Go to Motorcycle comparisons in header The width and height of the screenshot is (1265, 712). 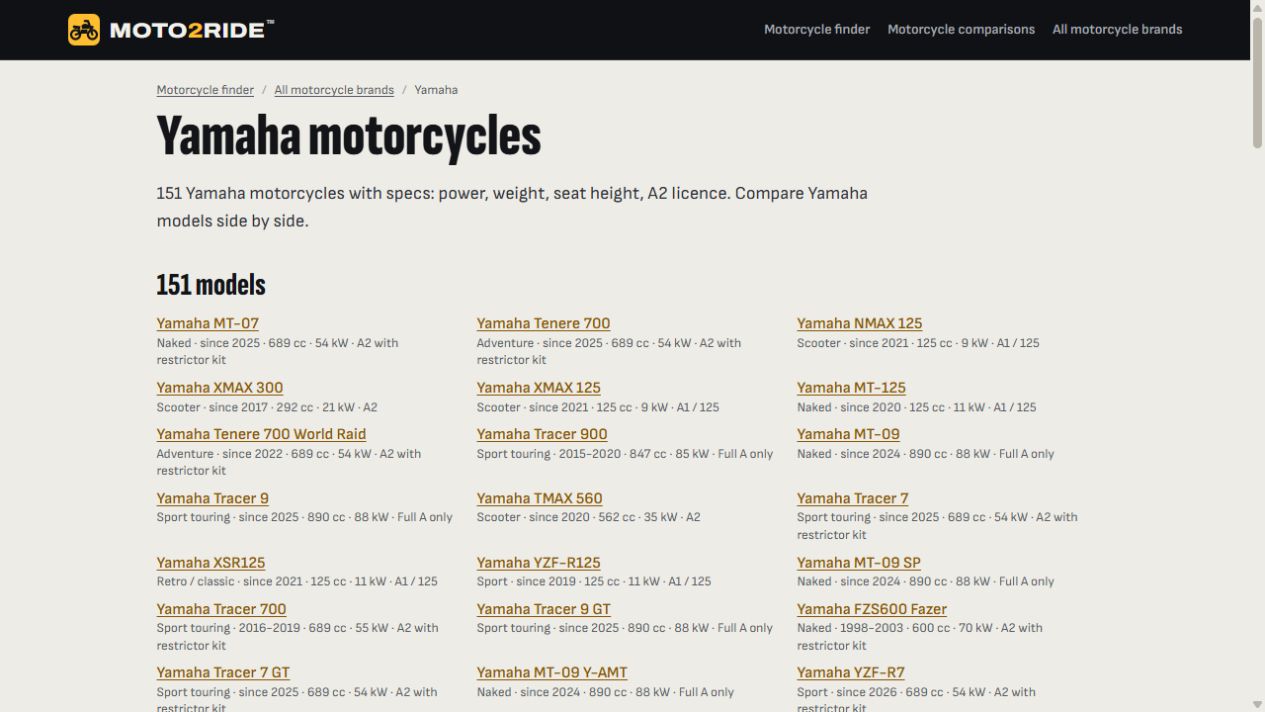[961, 30]
